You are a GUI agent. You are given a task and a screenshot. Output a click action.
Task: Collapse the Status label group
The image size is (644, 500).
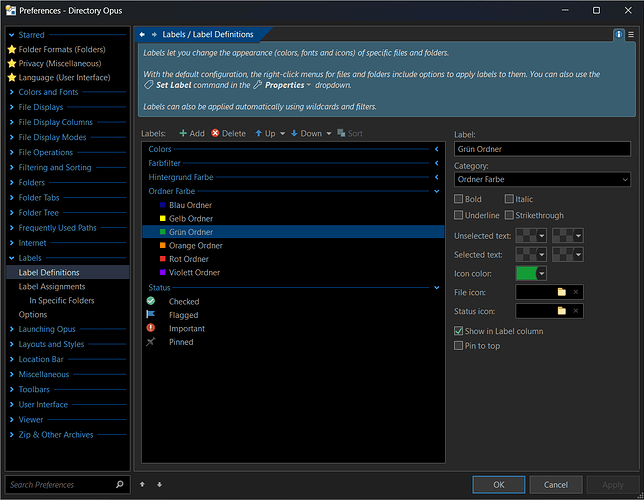tap(437, 288)
